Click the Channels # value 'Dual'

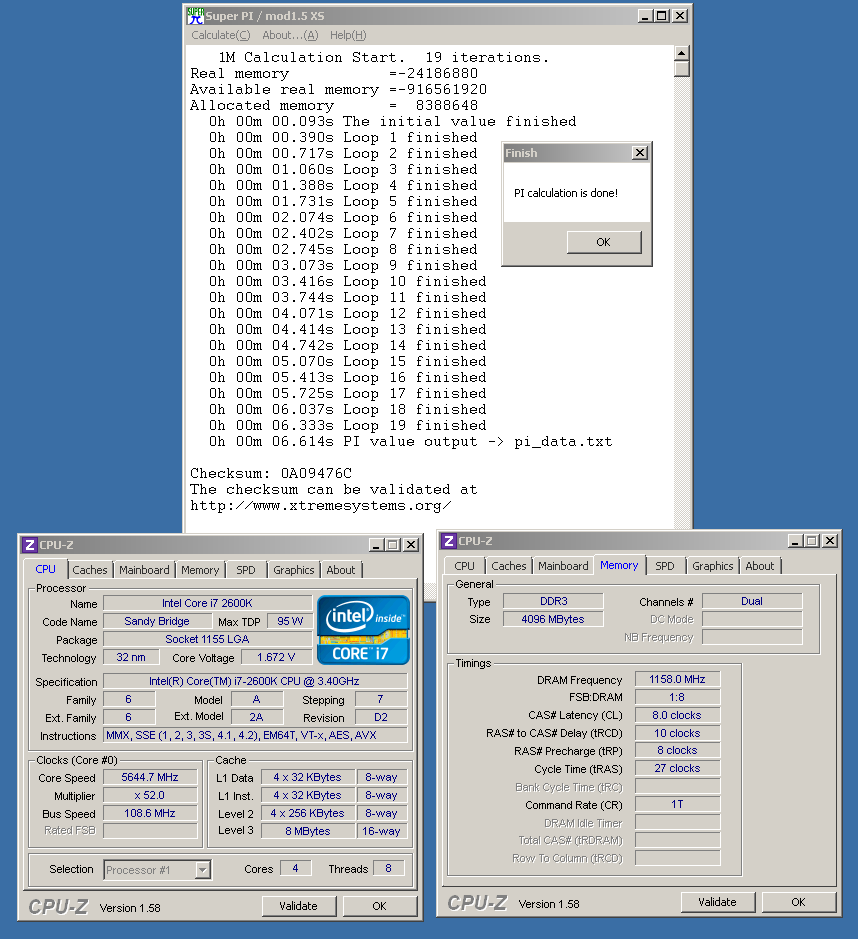(x=752, y=601)
